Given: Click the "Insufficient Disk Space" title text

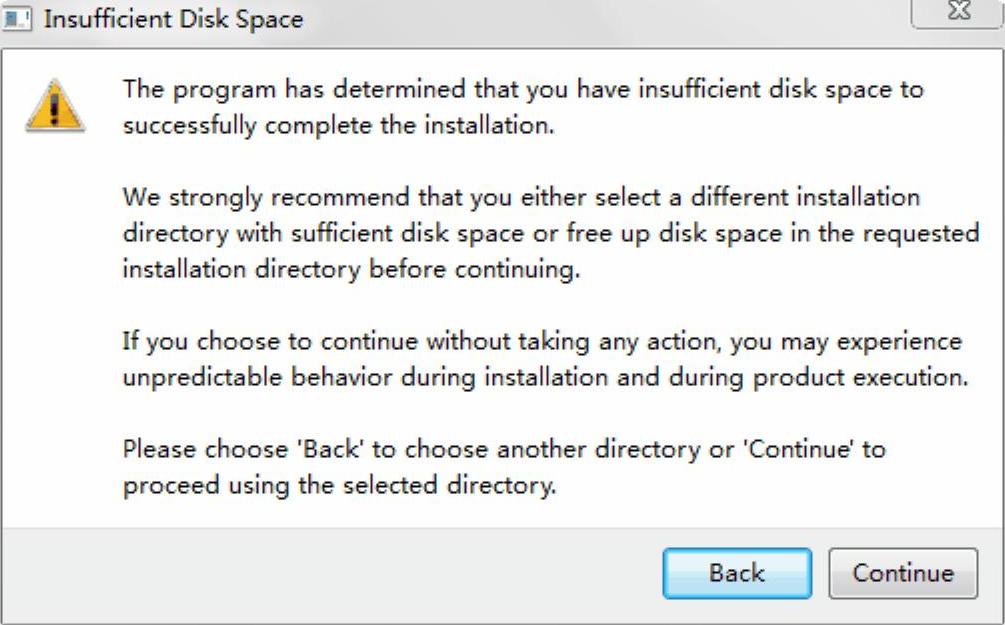Looking at the screenshot, I should 174,19.
